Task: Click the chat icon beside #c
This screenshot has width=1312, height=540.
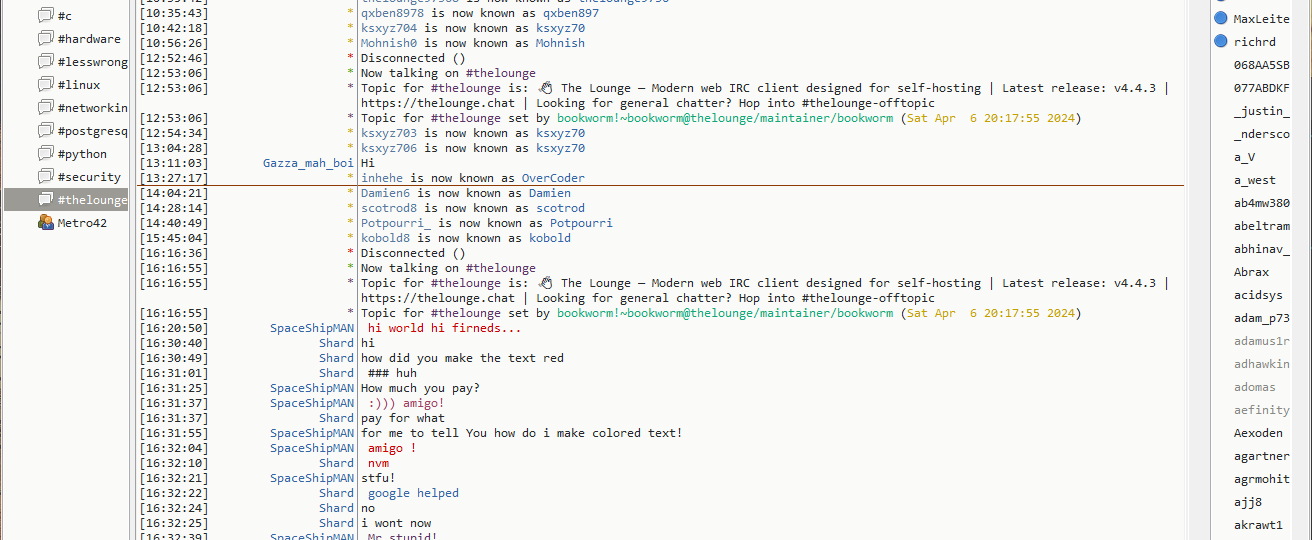Action: click(45, 15)
